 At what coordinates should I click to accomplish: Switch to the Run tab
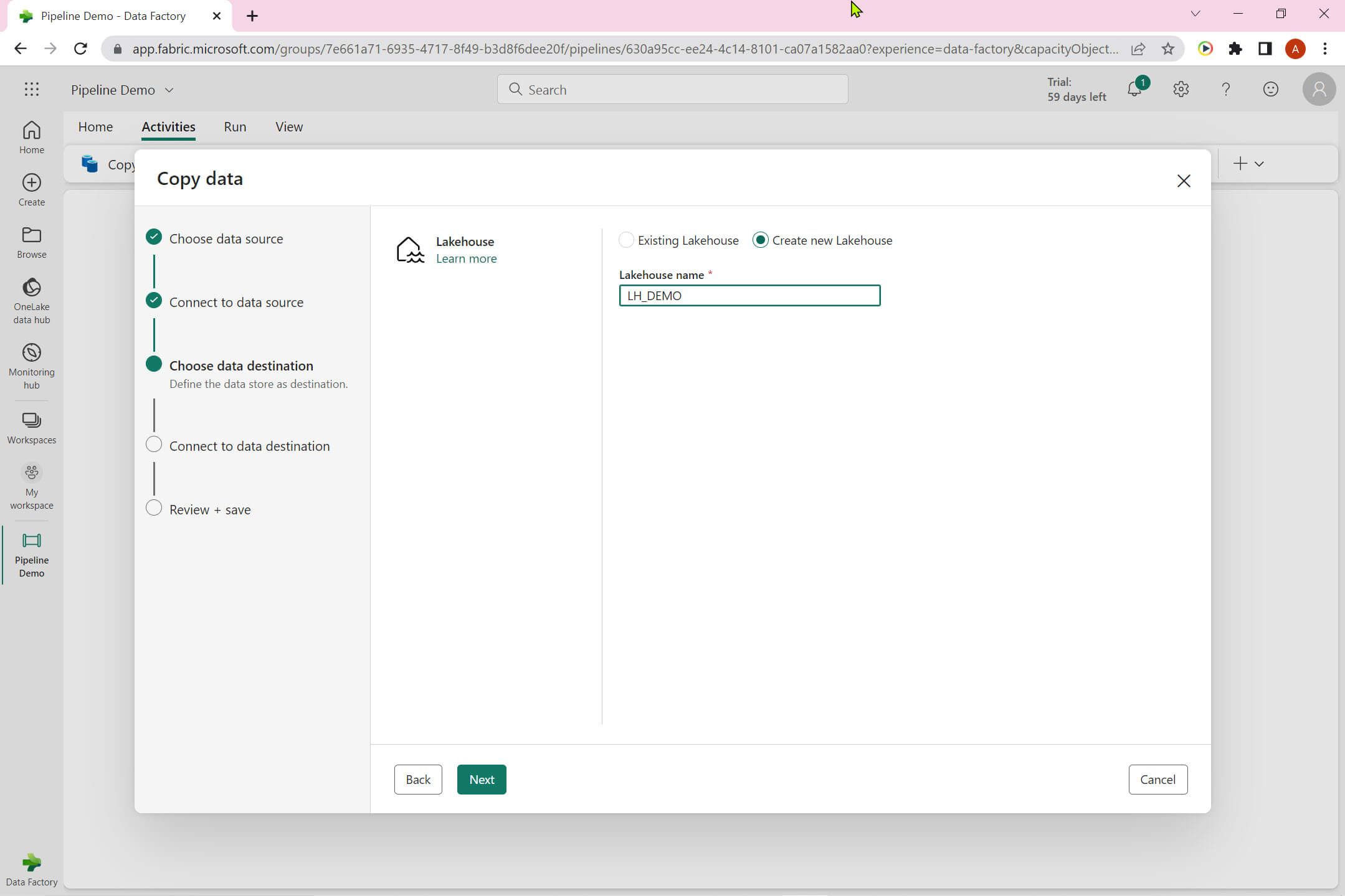click(x=235, y=127)
